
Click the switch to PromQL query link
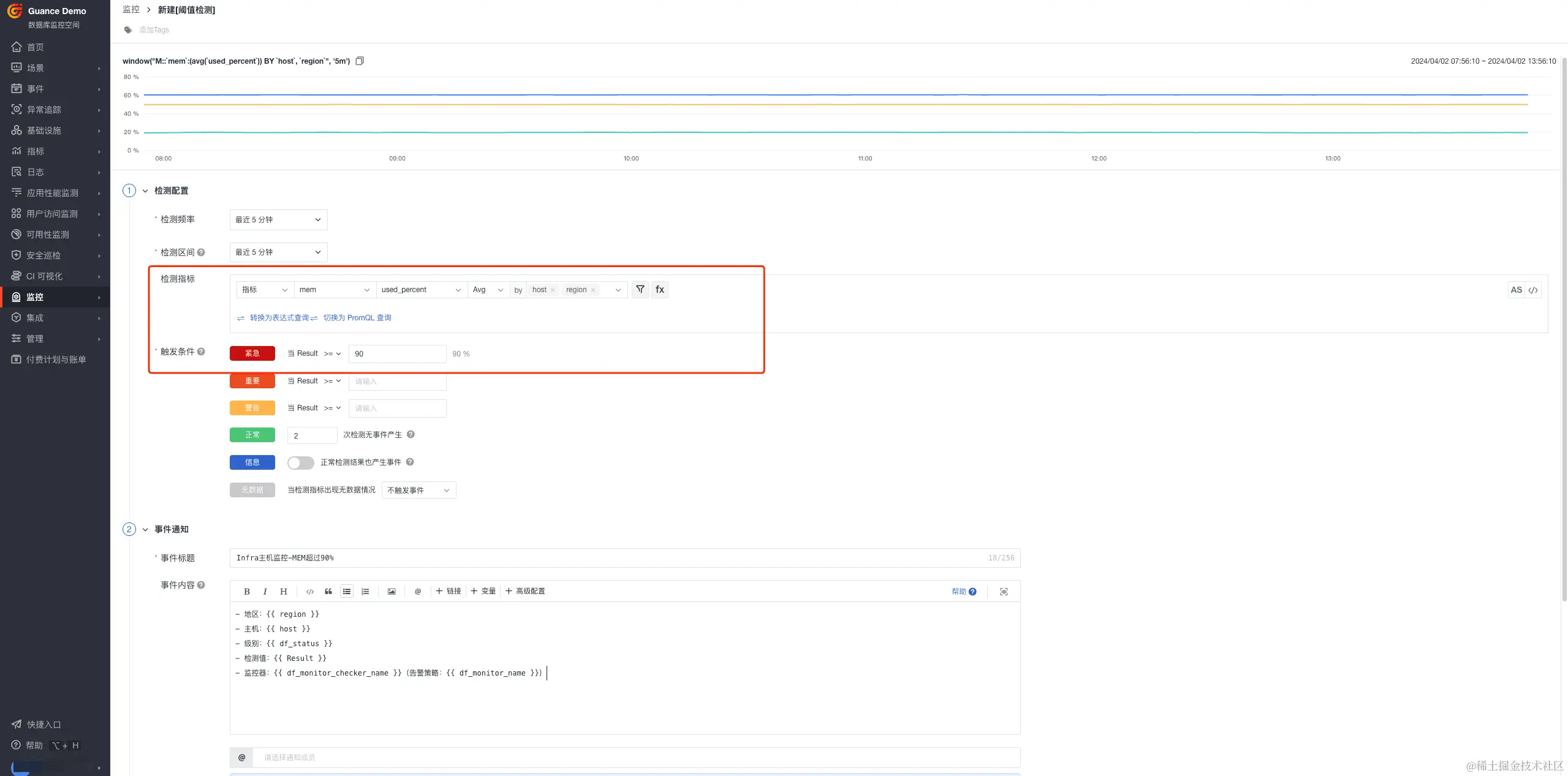coord(357,318)
